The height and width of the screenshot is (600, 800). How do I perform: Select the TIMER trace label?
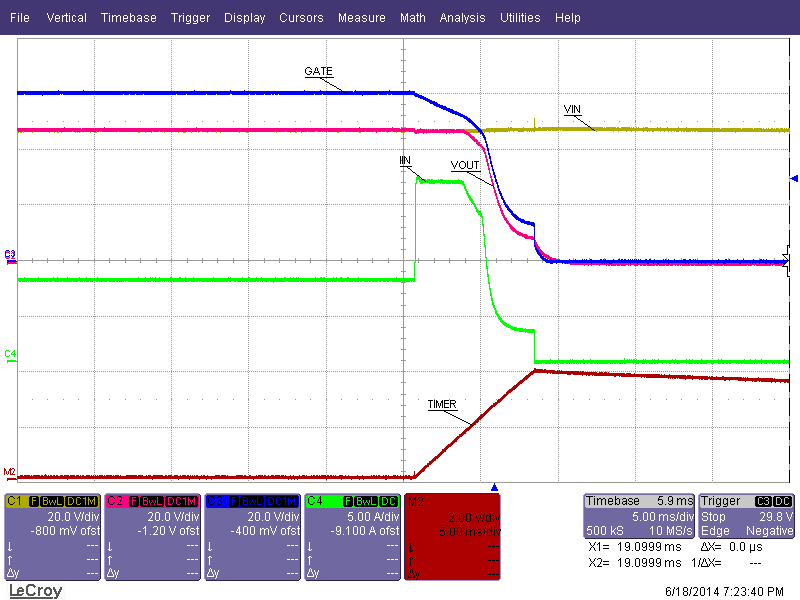(x=442, y=405)
